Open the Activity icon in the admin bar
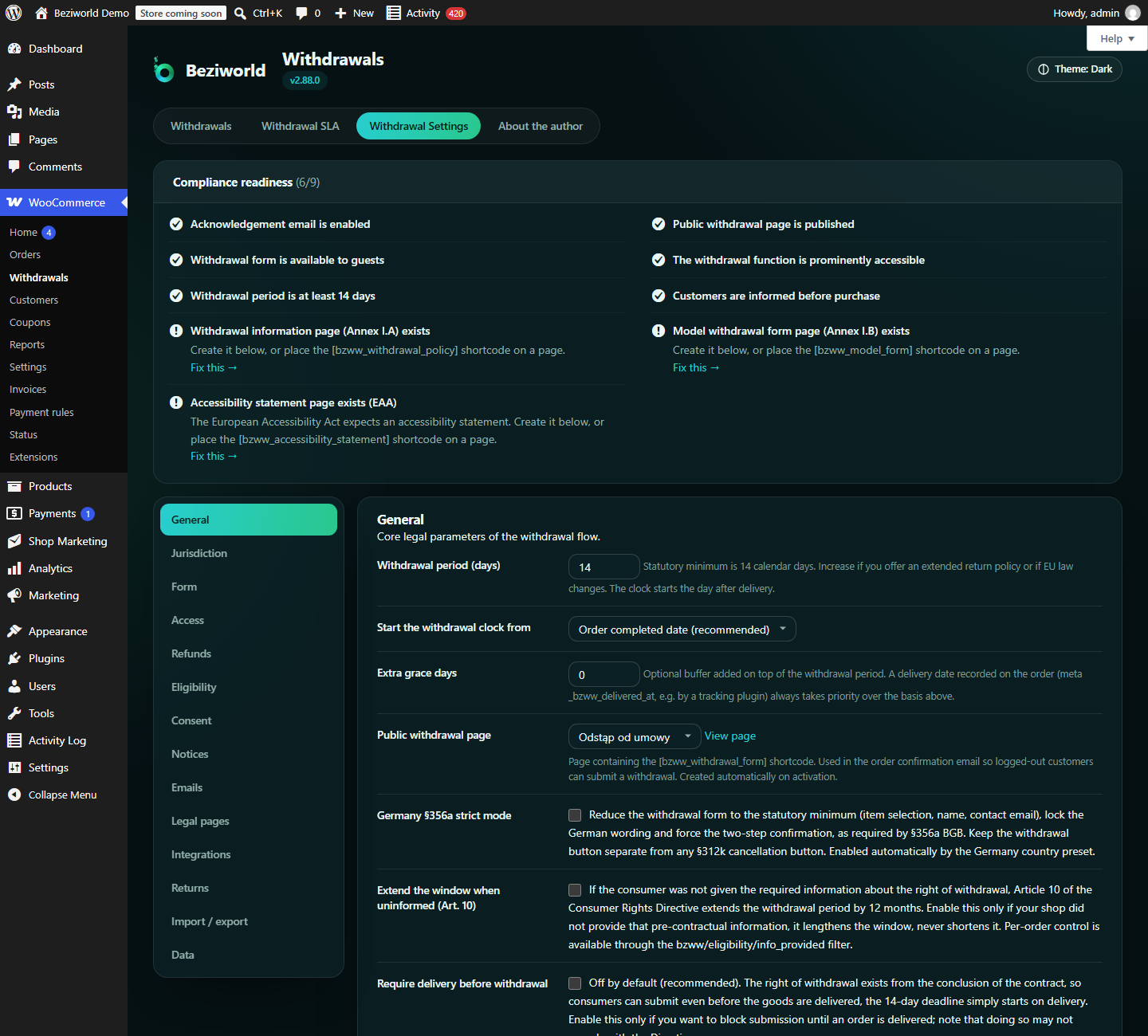1148x1036 pixels. (x=393, y=13)
